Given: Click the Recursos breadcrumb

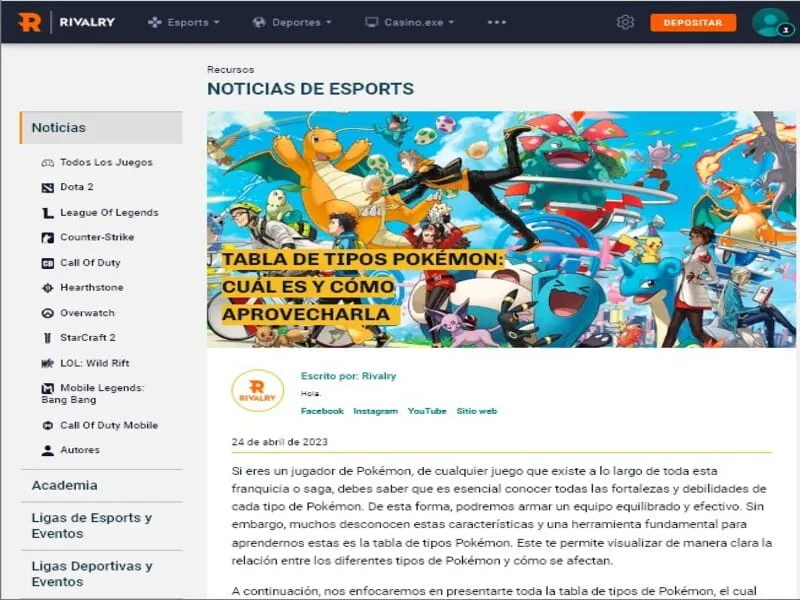Looking at the screenshot, I should pyautogui.click(x=231, y=69).
